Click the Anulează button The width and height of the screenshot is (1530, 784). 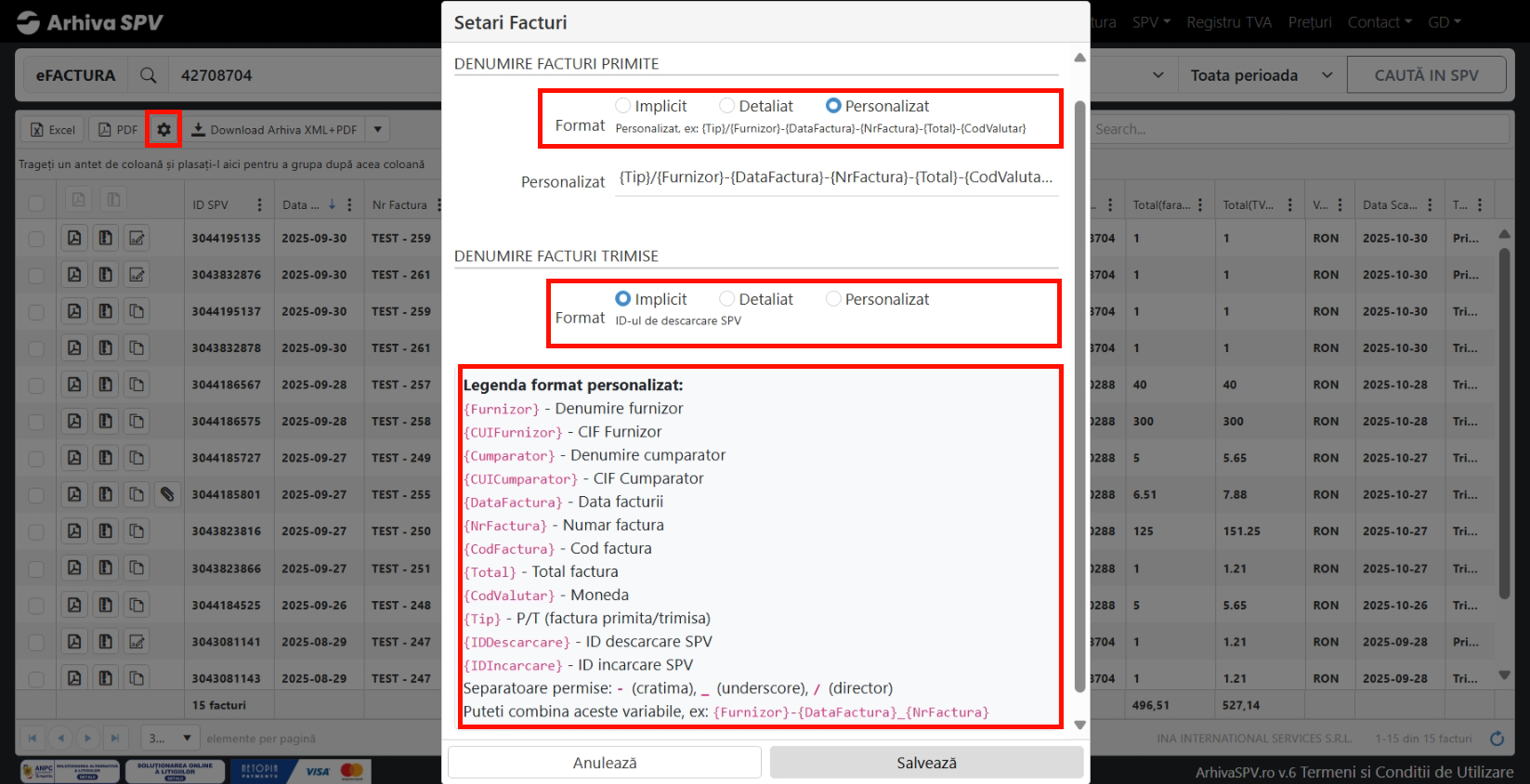[x=605, y=763]
